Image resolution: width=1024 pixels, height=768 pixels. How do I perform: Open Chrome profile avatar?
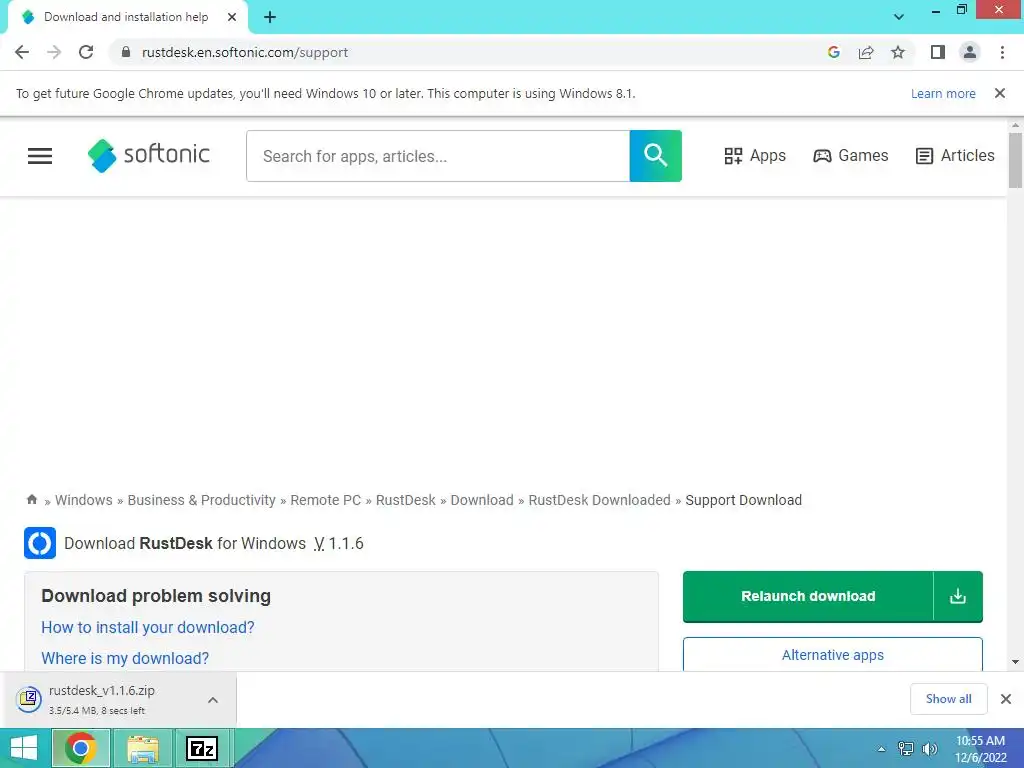[970, 52]
